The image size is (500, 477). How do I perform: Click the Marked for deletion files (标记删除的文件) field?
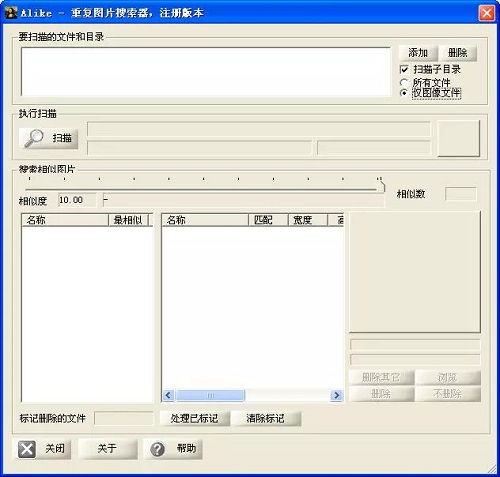point(124,418)
